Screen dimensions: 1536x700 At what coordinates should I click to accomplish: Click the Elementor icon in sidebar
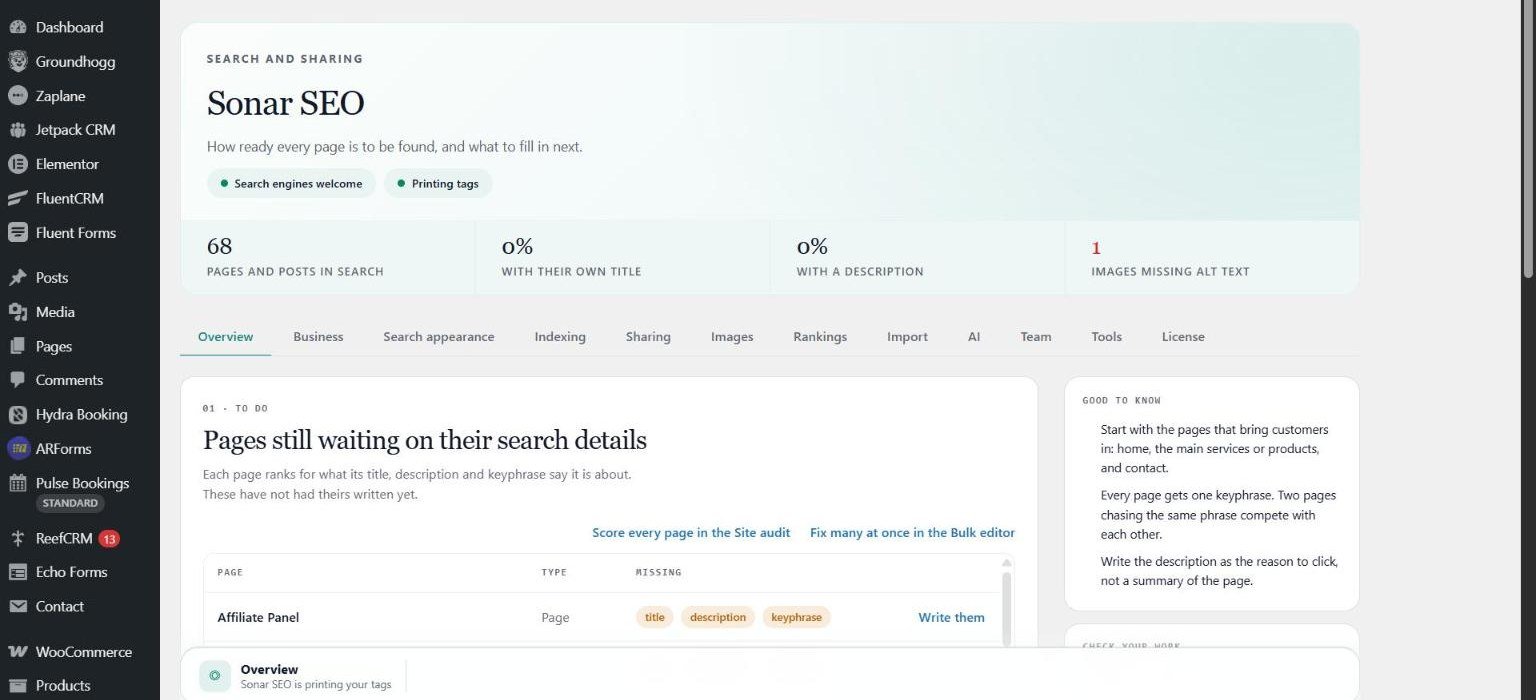pyautogui.click(x=17, y=164)
